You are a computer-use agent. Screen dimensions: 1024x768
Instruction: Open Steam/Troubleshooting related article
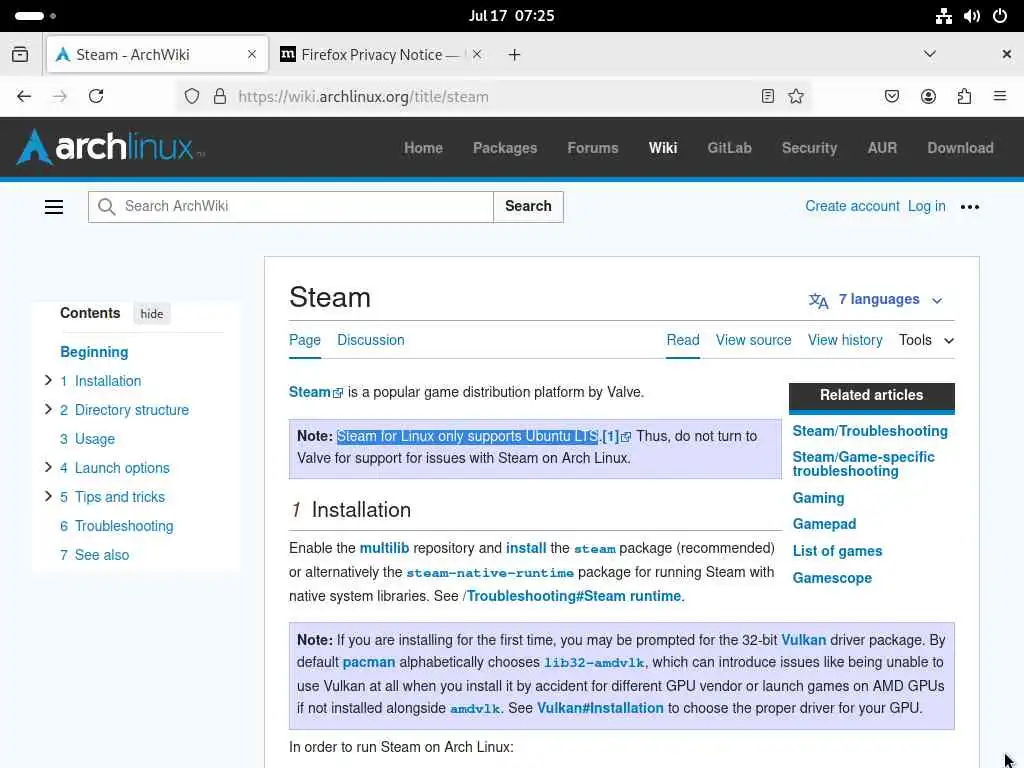coord(870,431)
